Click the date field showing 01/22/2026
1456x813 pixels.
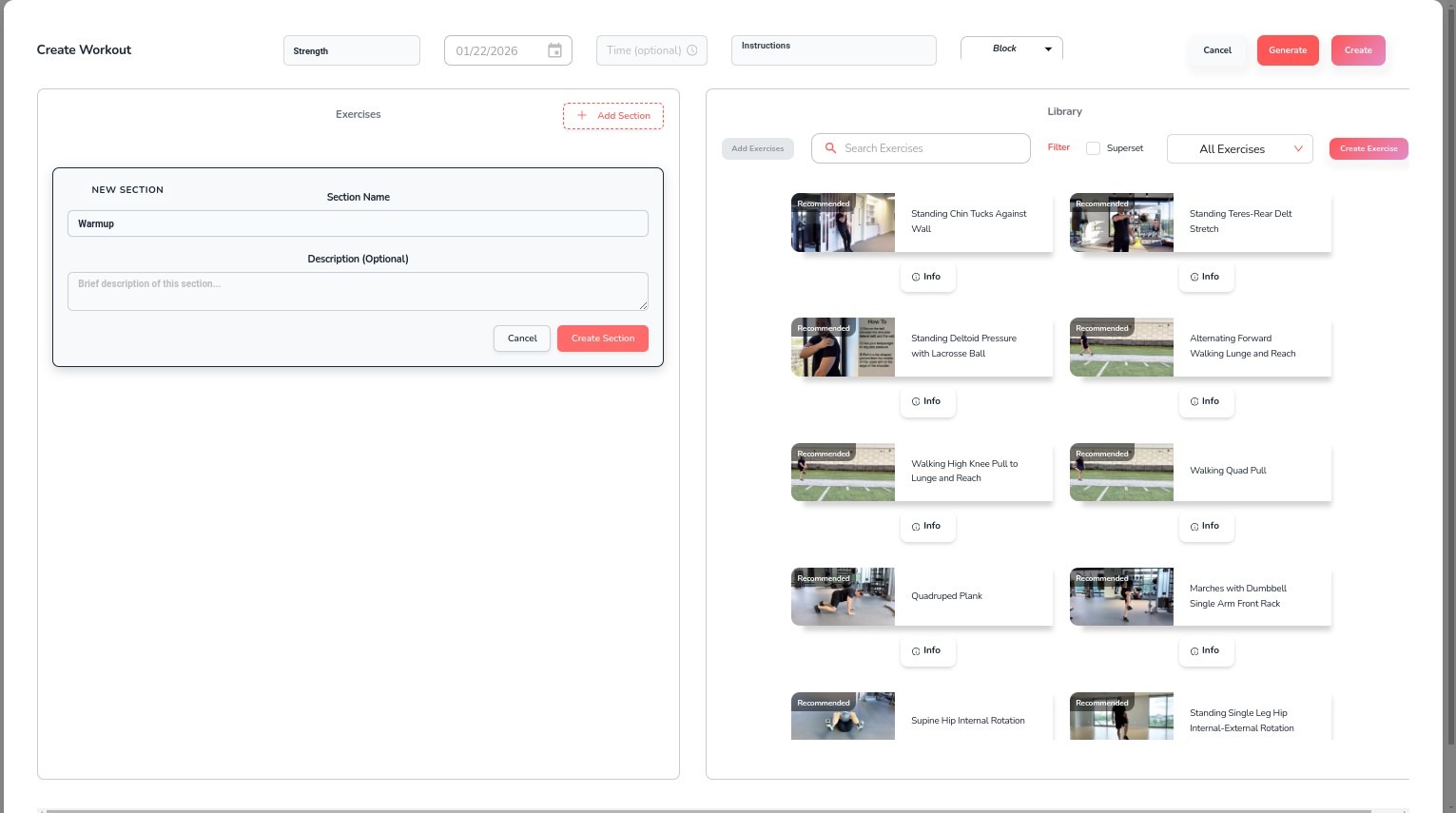[508, 50]
